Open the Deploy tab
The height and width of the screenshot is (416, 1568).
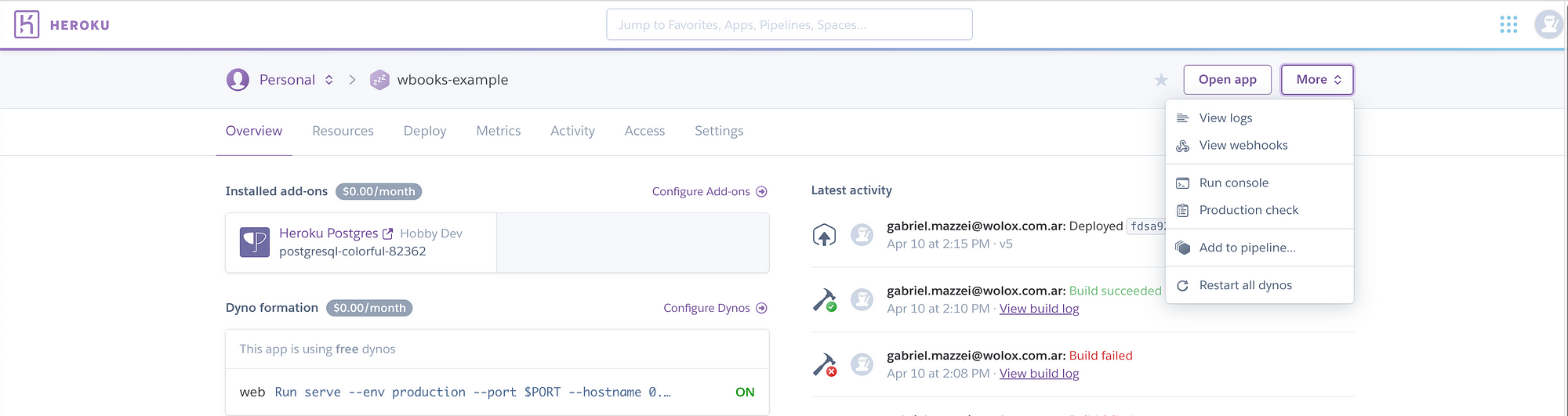[x=425, y=131]
